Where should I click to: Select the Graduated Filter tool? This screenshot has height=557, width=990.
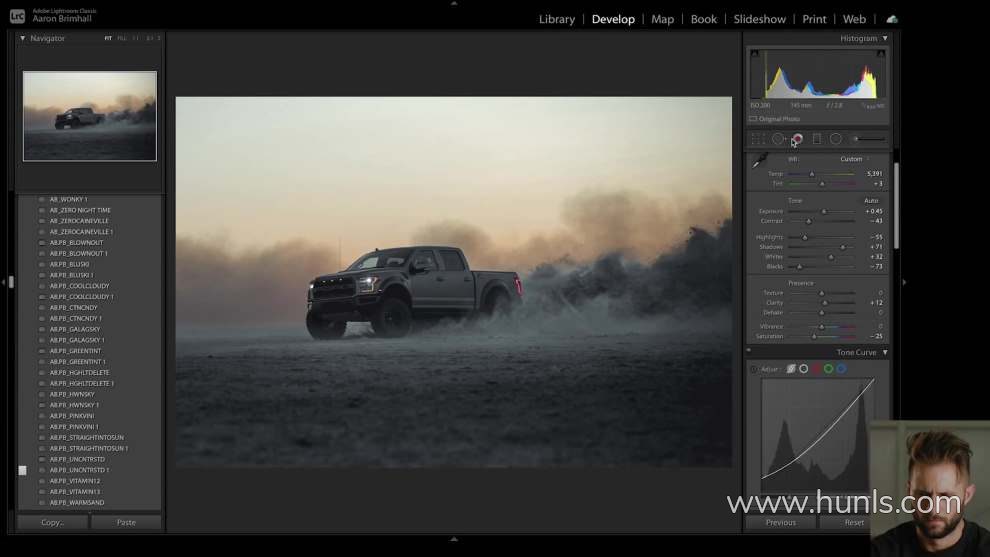pyautogui.click(x=816, y=139)
